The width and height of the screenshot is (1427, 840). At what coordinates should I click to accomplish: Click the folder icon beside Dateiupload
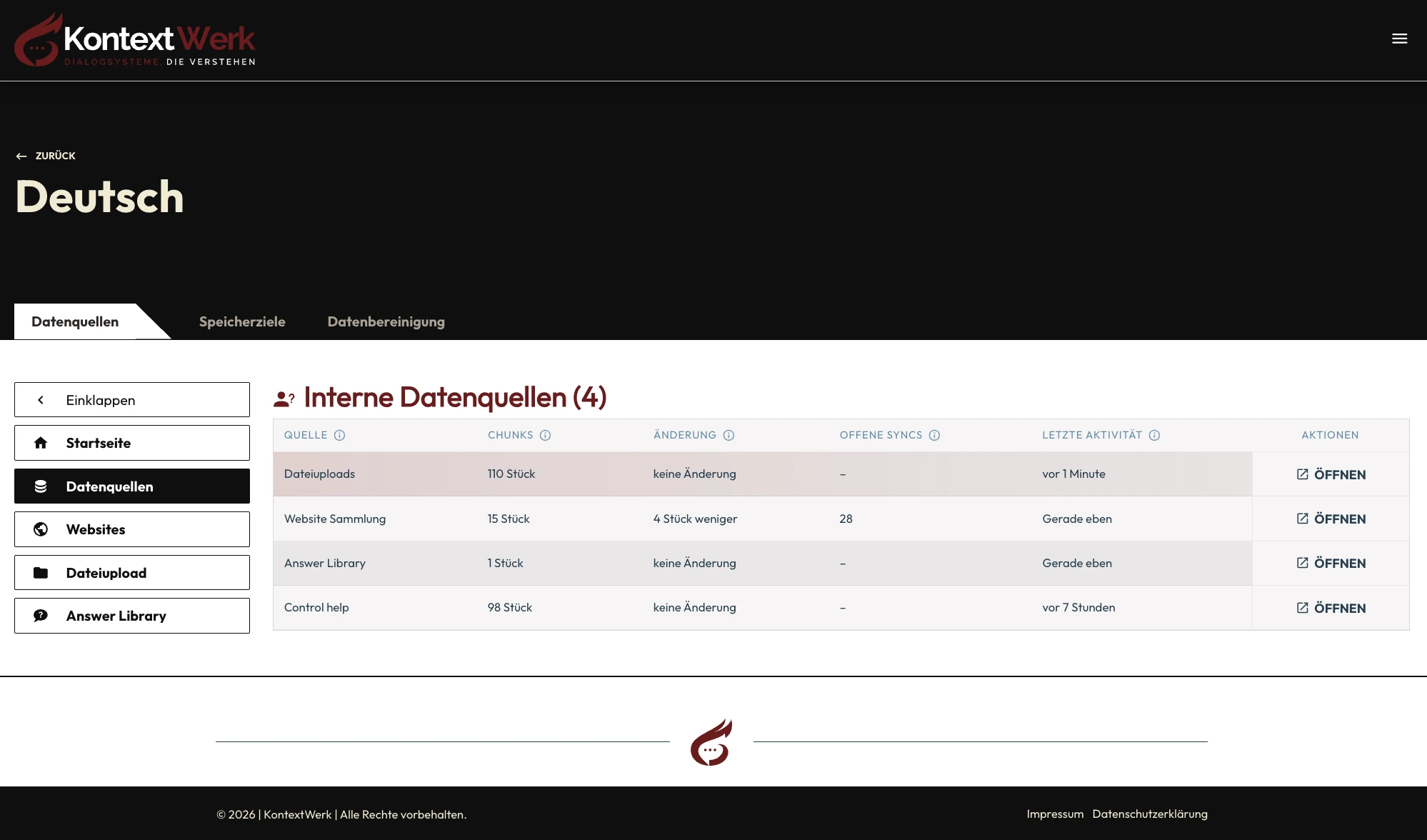(x=41, y=572)
